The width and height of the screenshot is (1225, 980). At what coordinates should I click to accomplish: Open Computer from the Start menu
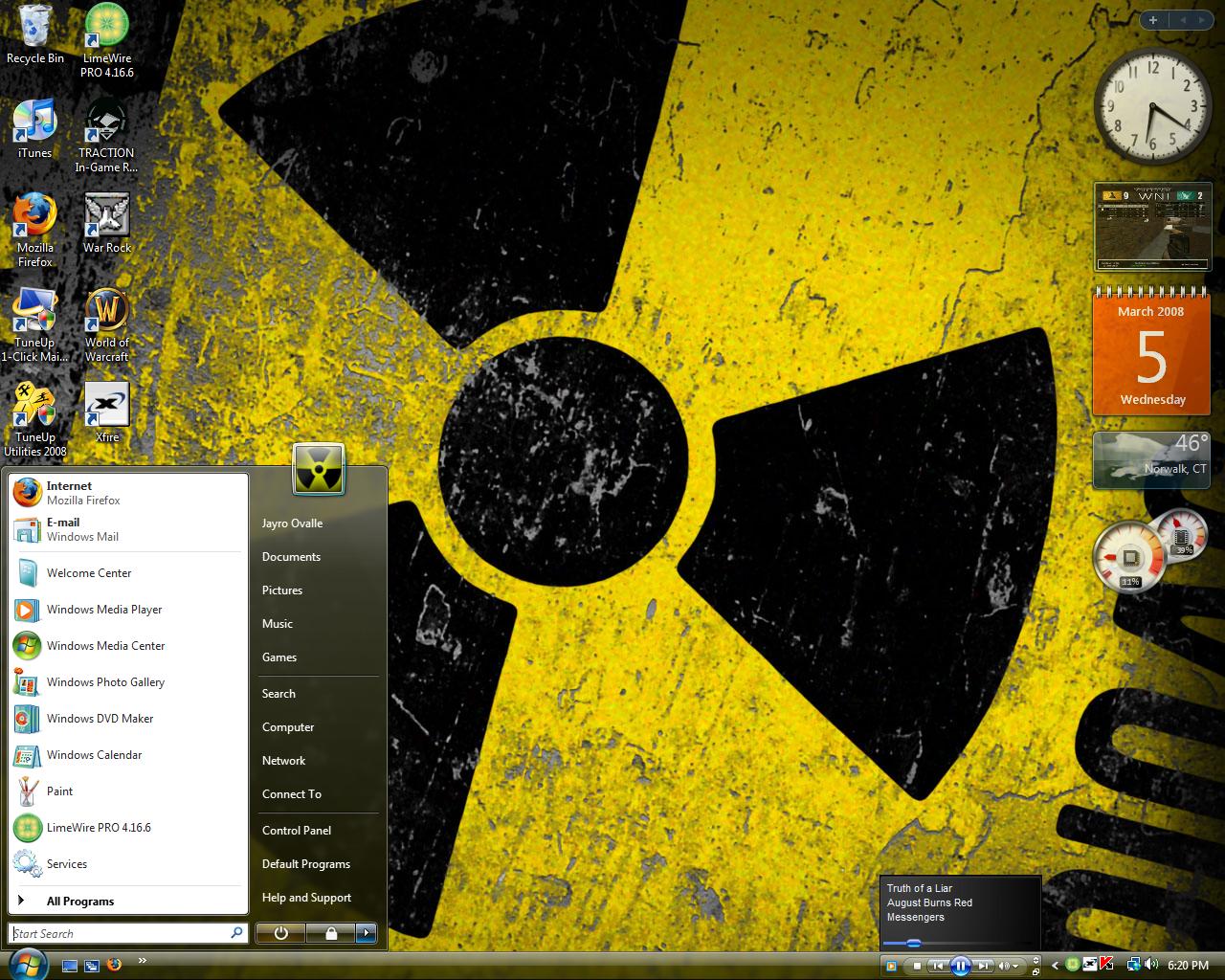pos(318,727)
